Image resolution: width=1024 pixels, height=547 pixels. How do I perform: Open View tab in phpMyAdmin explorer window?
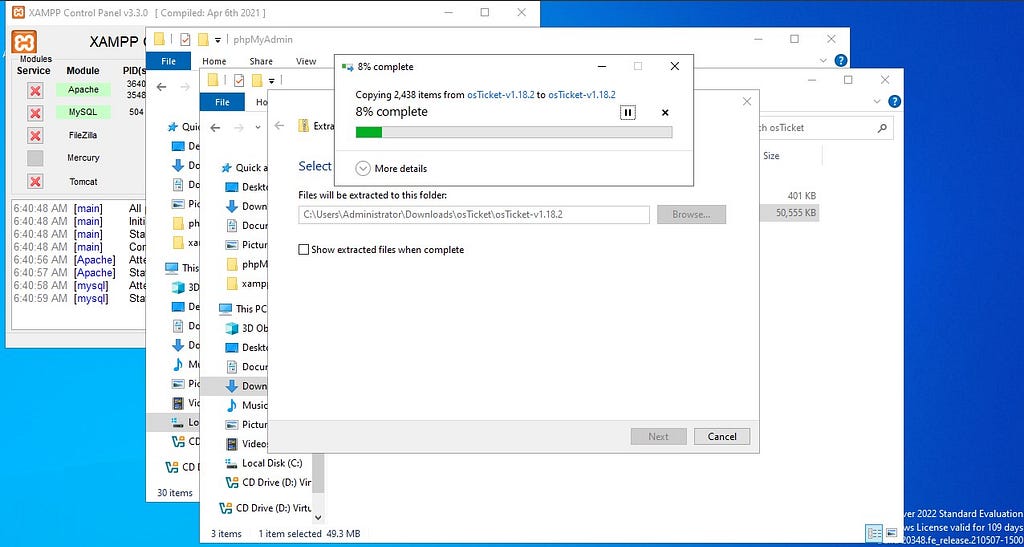306,61
